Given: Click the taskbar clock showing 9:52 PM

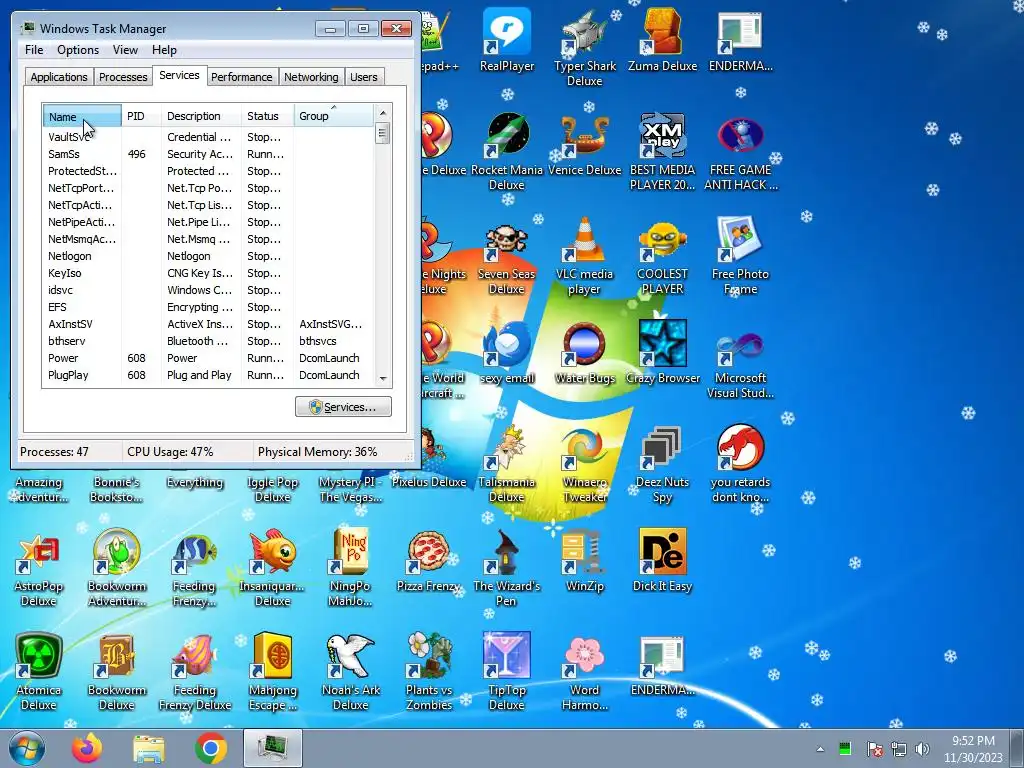Looking at the screenshot, I should click(x=973, y=749).
